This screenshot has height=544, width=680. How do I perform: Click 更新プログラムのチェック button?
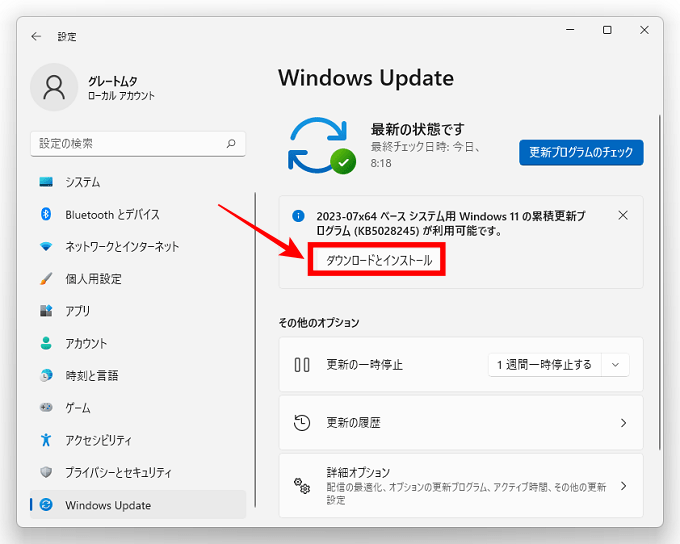(x=581, y=152)
